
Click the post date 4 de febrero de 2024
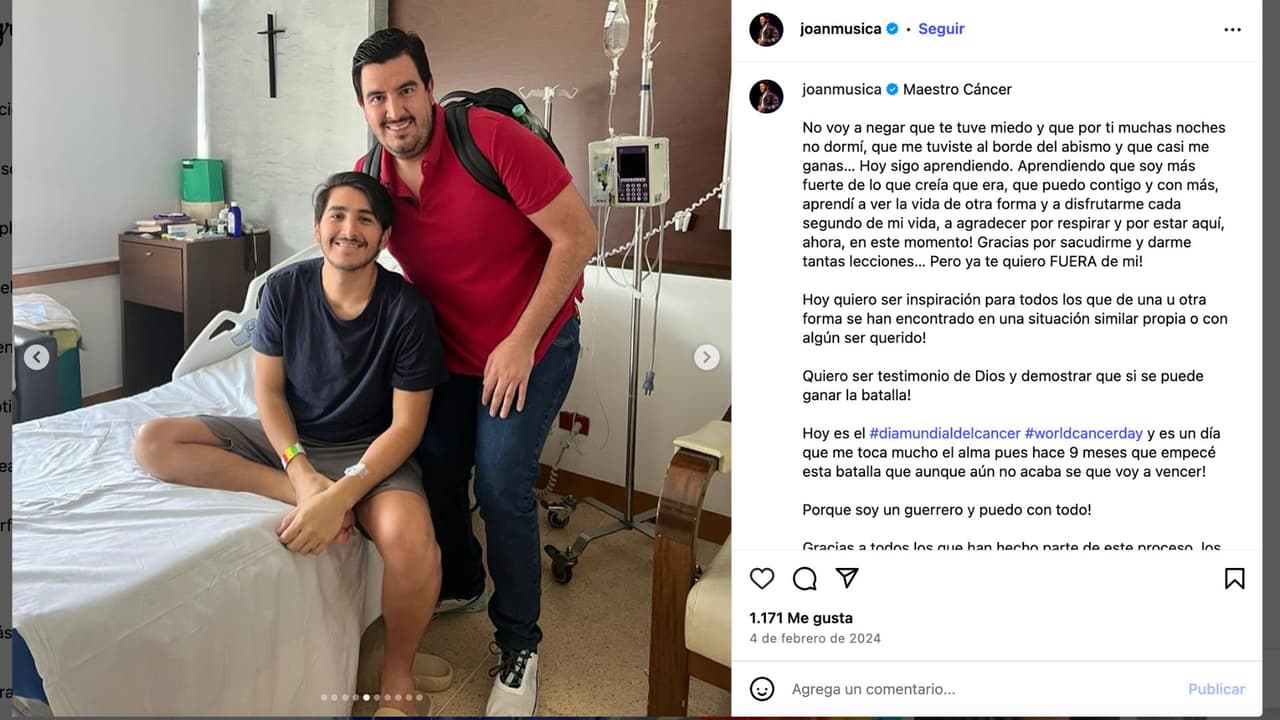pos(815,638)
